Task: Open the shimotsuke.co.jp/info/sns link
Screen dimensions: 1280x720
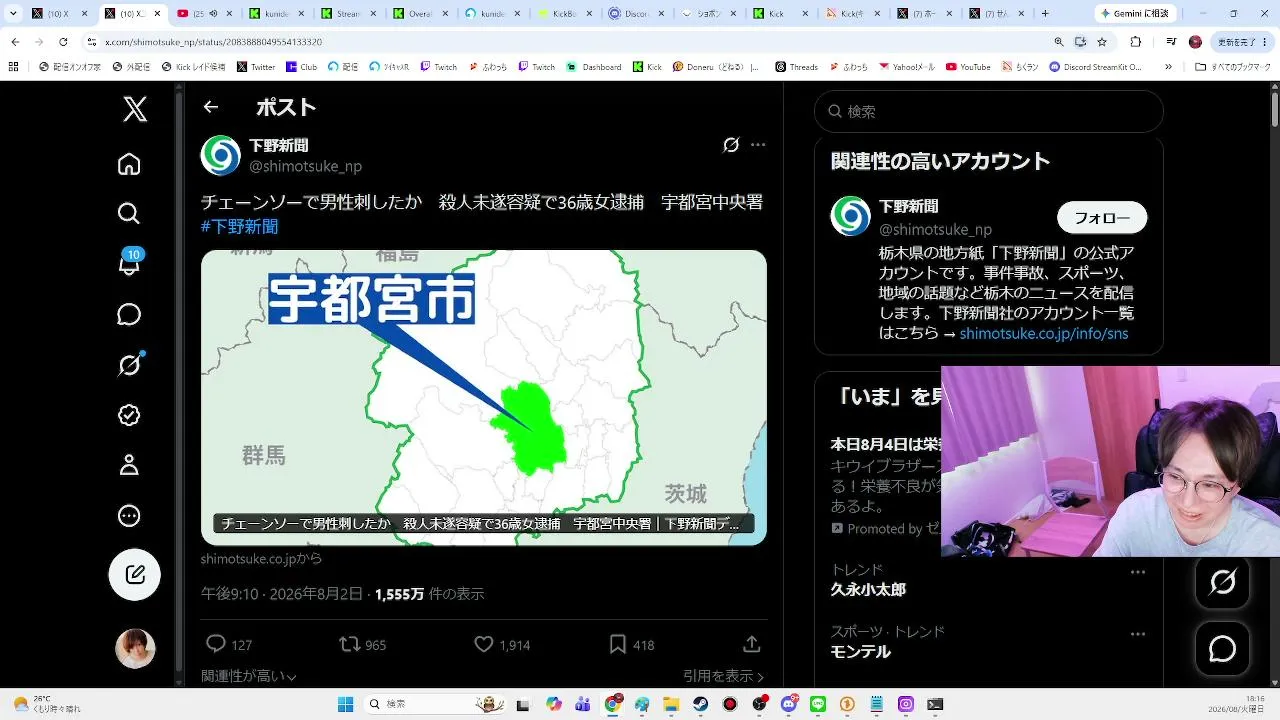Action: coord(1044,333)
